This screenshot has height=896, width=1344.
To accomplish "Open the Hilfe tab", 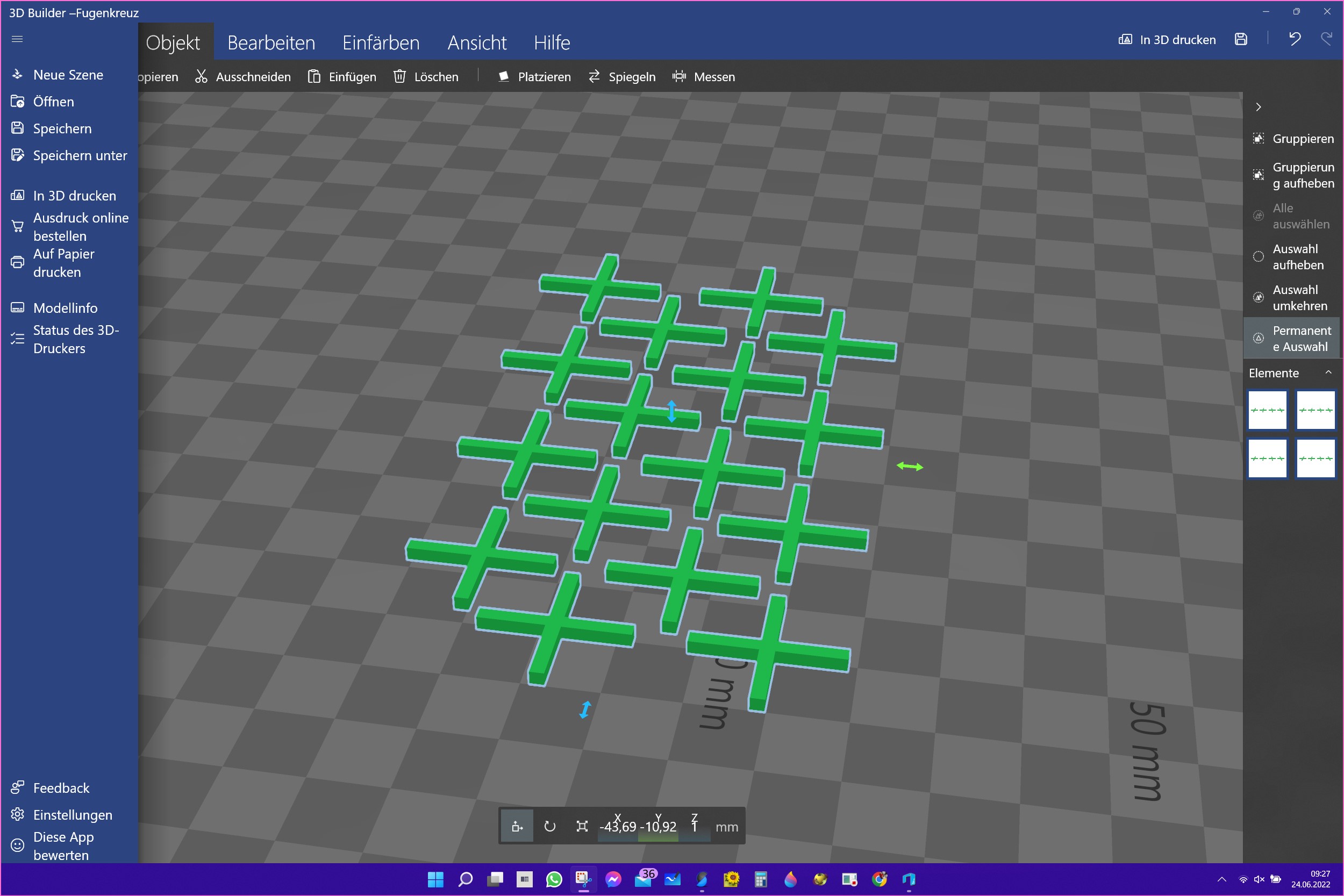I will coord(552,43).
